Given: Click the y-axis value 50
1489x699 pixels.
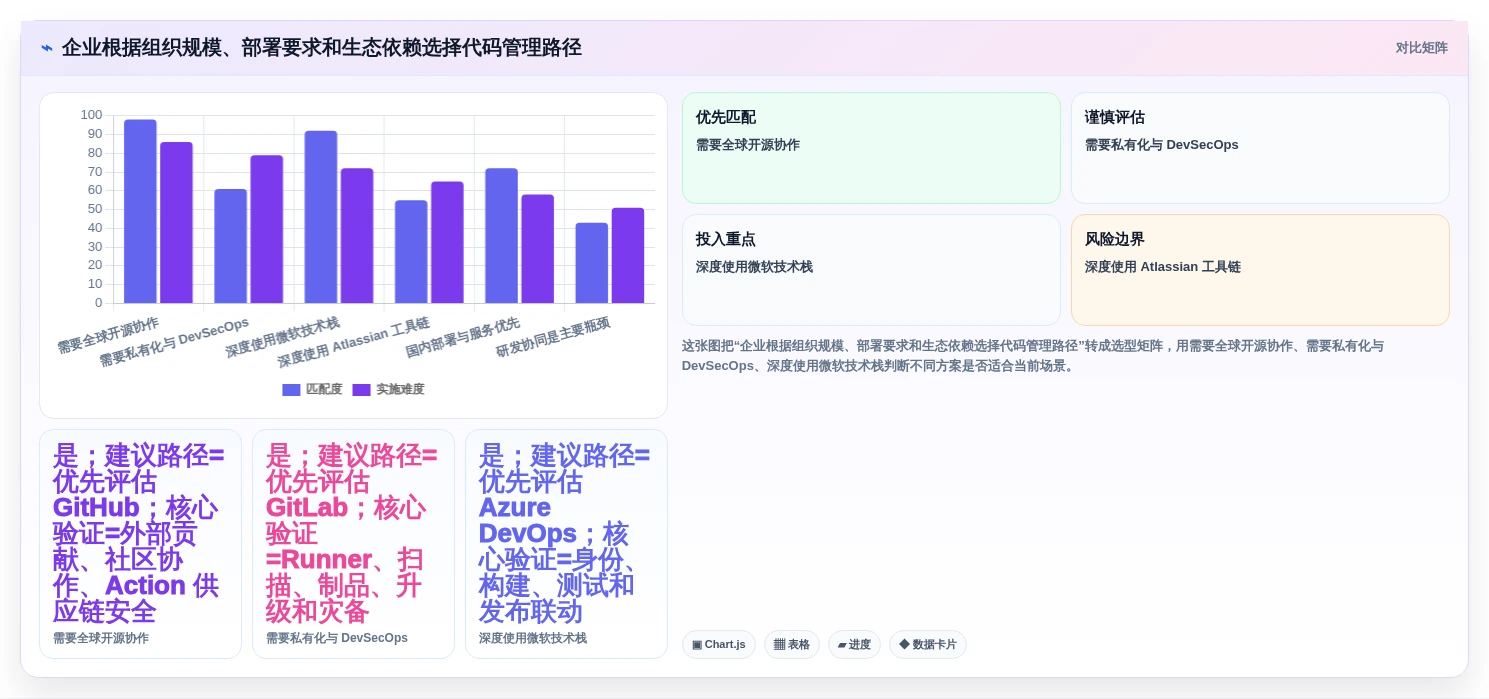Looking at the screenshot, I should (x=94, y=209).
